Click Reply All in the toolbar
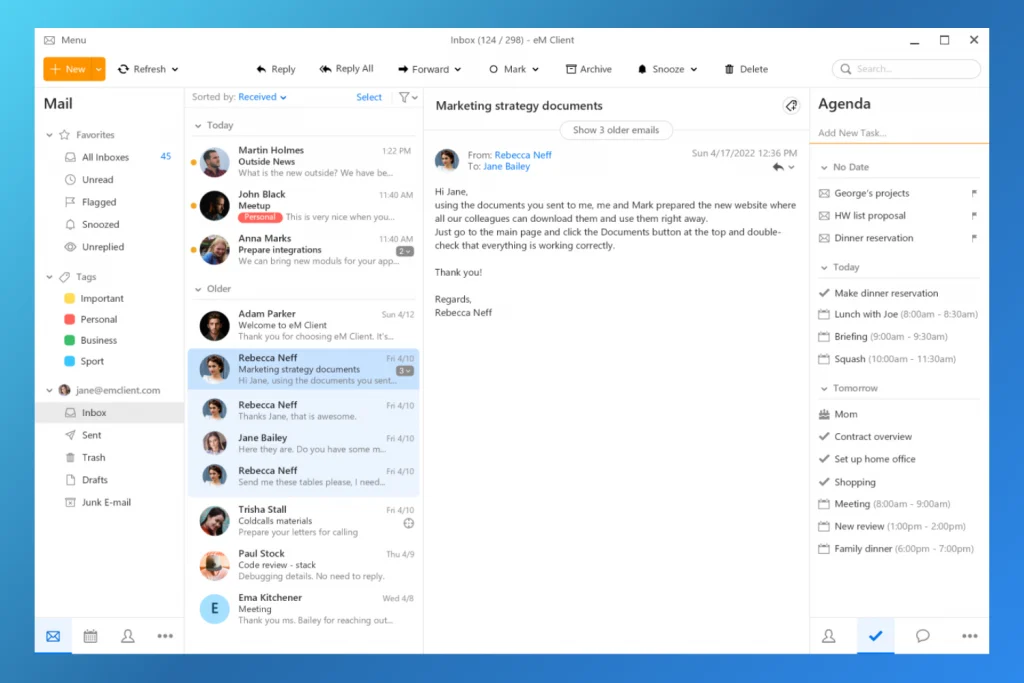 pyautogui.click(x=346, y=69)
